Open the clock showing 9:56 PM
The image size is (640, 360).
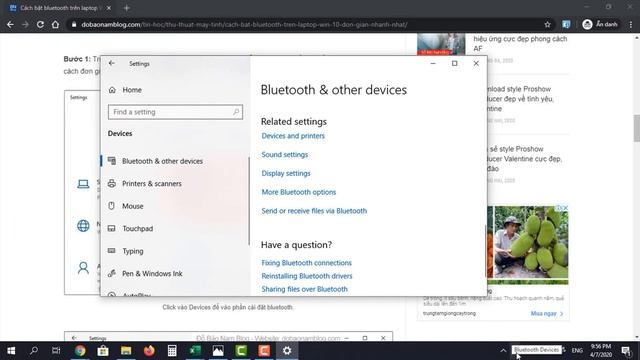(600, 351)
